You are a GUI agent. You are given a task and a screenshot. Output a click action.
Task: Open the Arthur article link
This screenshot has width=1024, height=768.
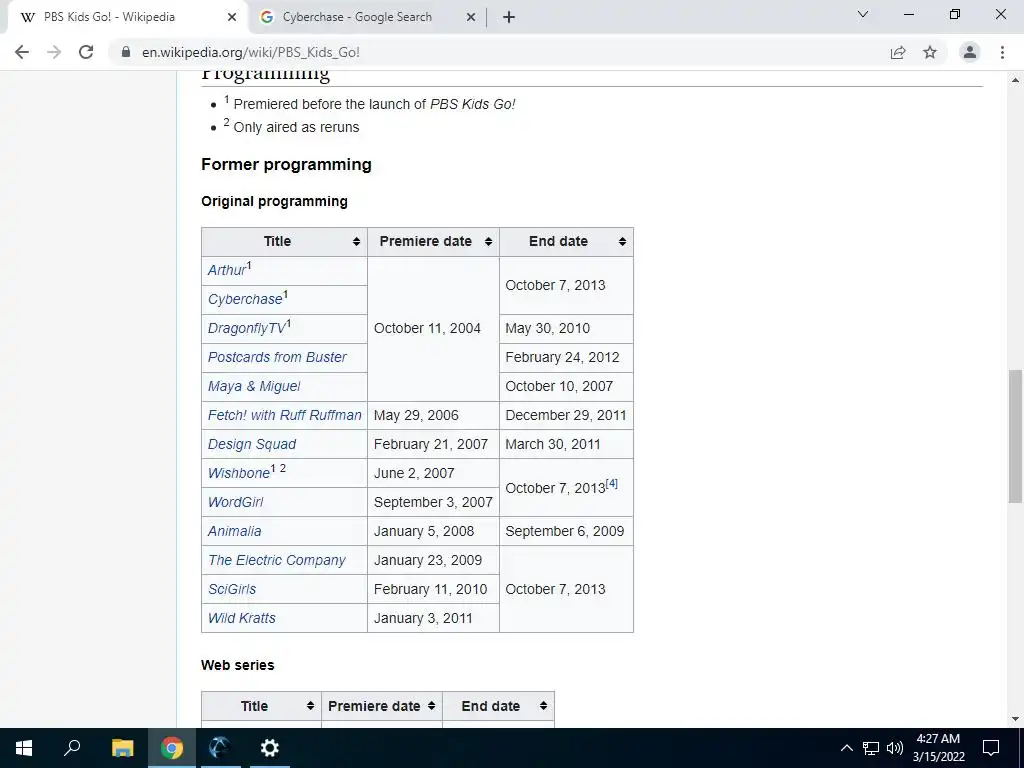click(x=227, y=270)
